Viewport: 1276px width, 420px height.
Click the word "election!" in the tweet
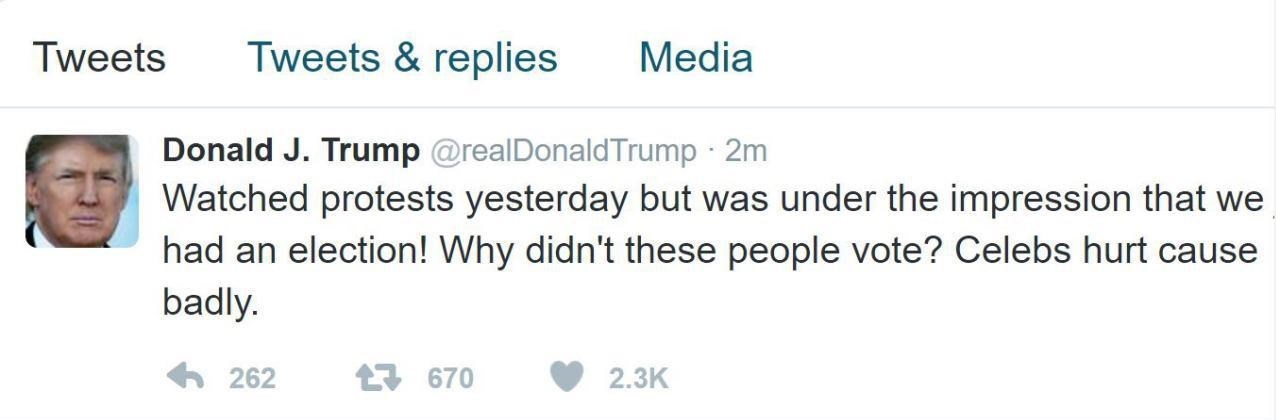(x=360, y=251)
